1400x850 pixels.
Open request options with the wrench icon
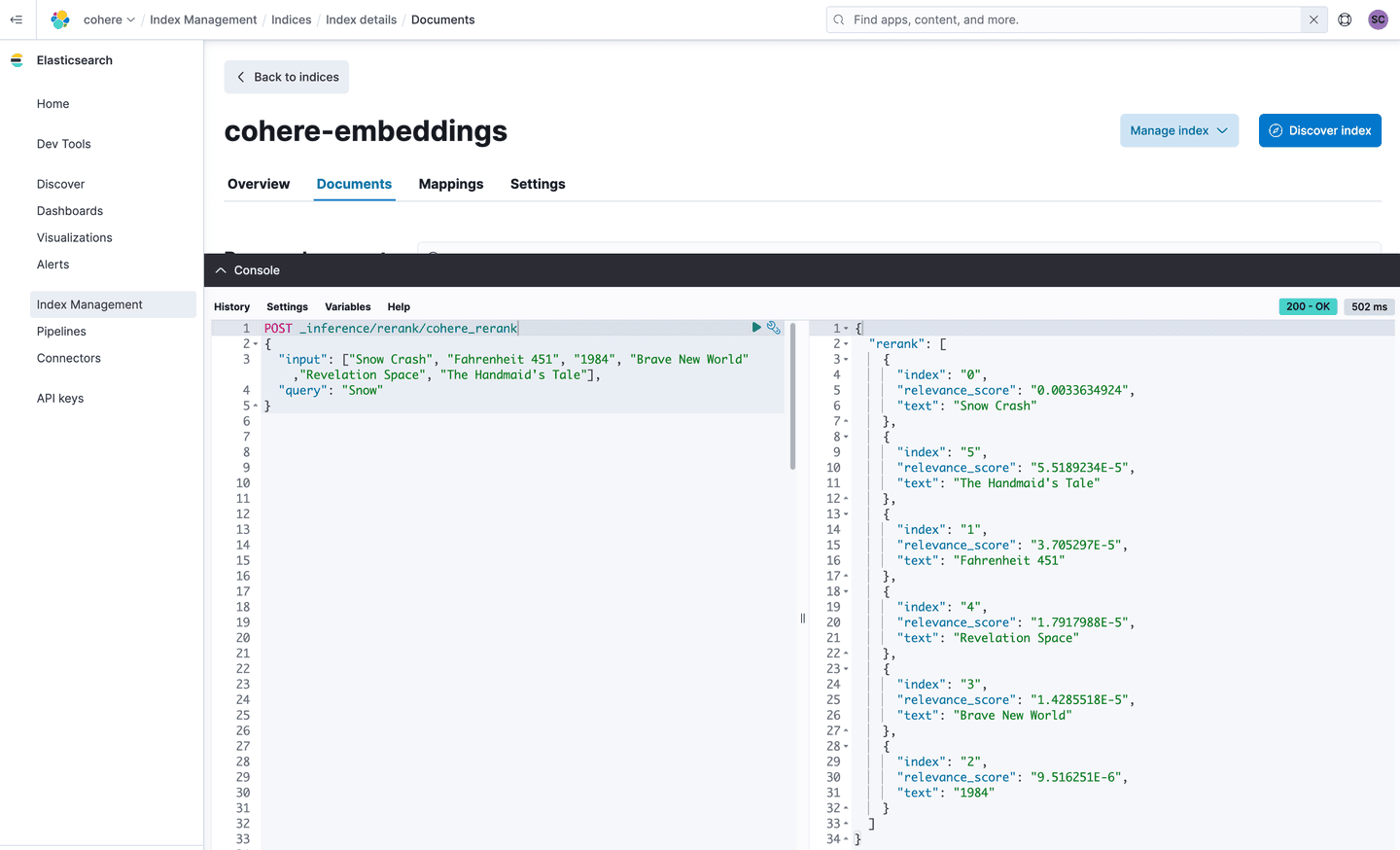pyautogui.click(x=774, y=328)
